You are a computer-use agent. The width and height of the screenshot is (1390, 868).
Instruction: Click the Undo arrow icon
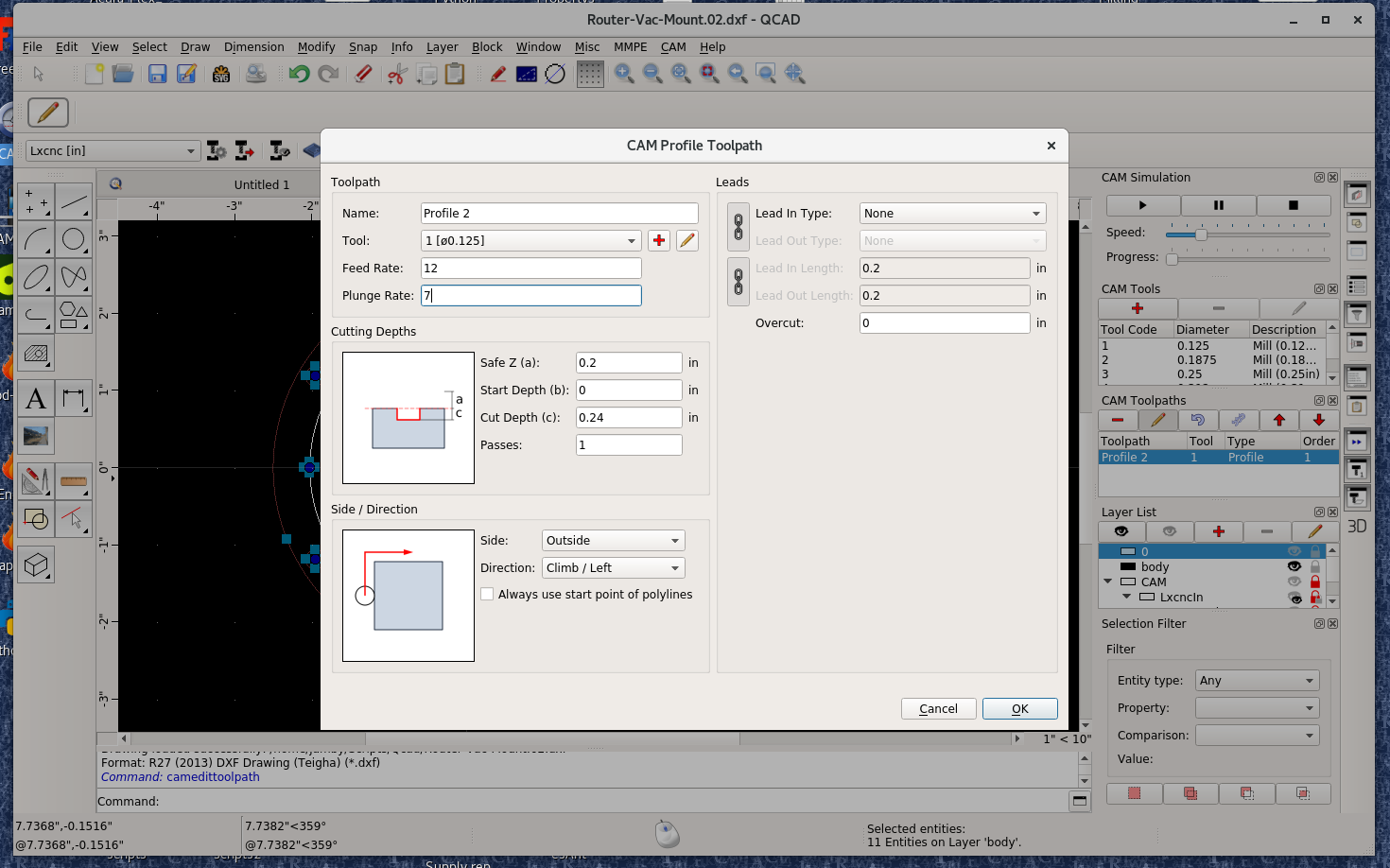click(299, 74)
